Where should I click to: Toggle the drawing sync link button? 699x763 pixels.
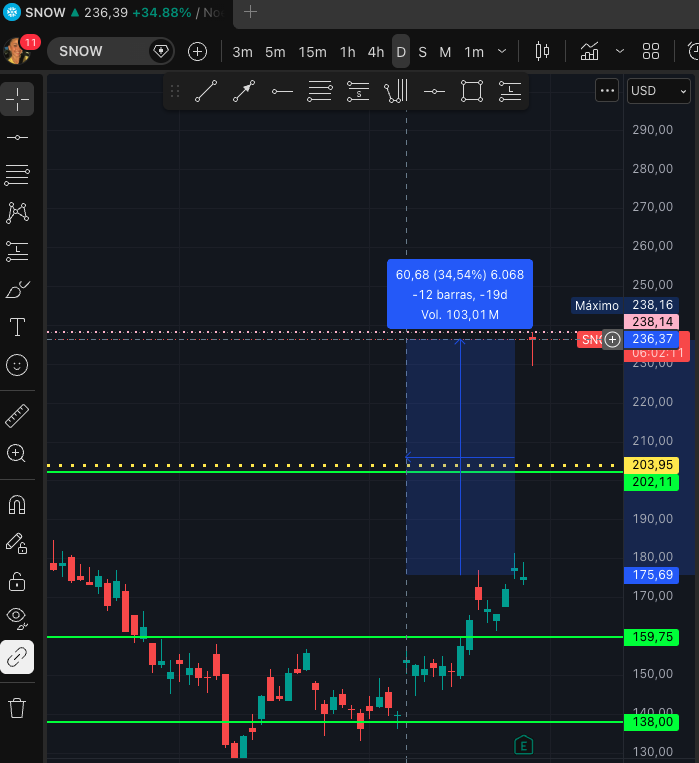[x=17, y=657]
